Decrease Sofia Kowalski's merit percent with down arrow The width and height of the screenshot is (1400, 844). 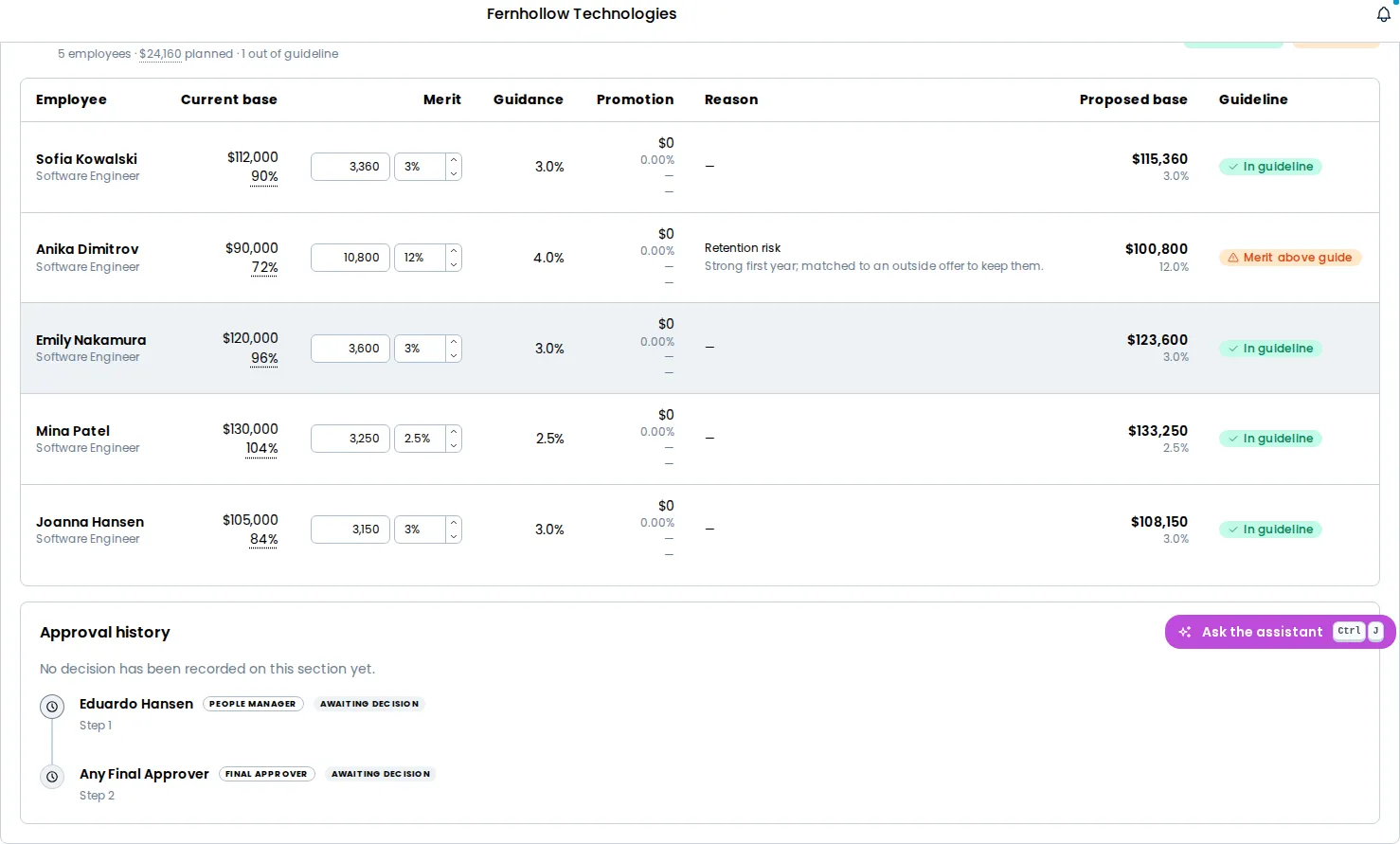[x=454, y=173]
